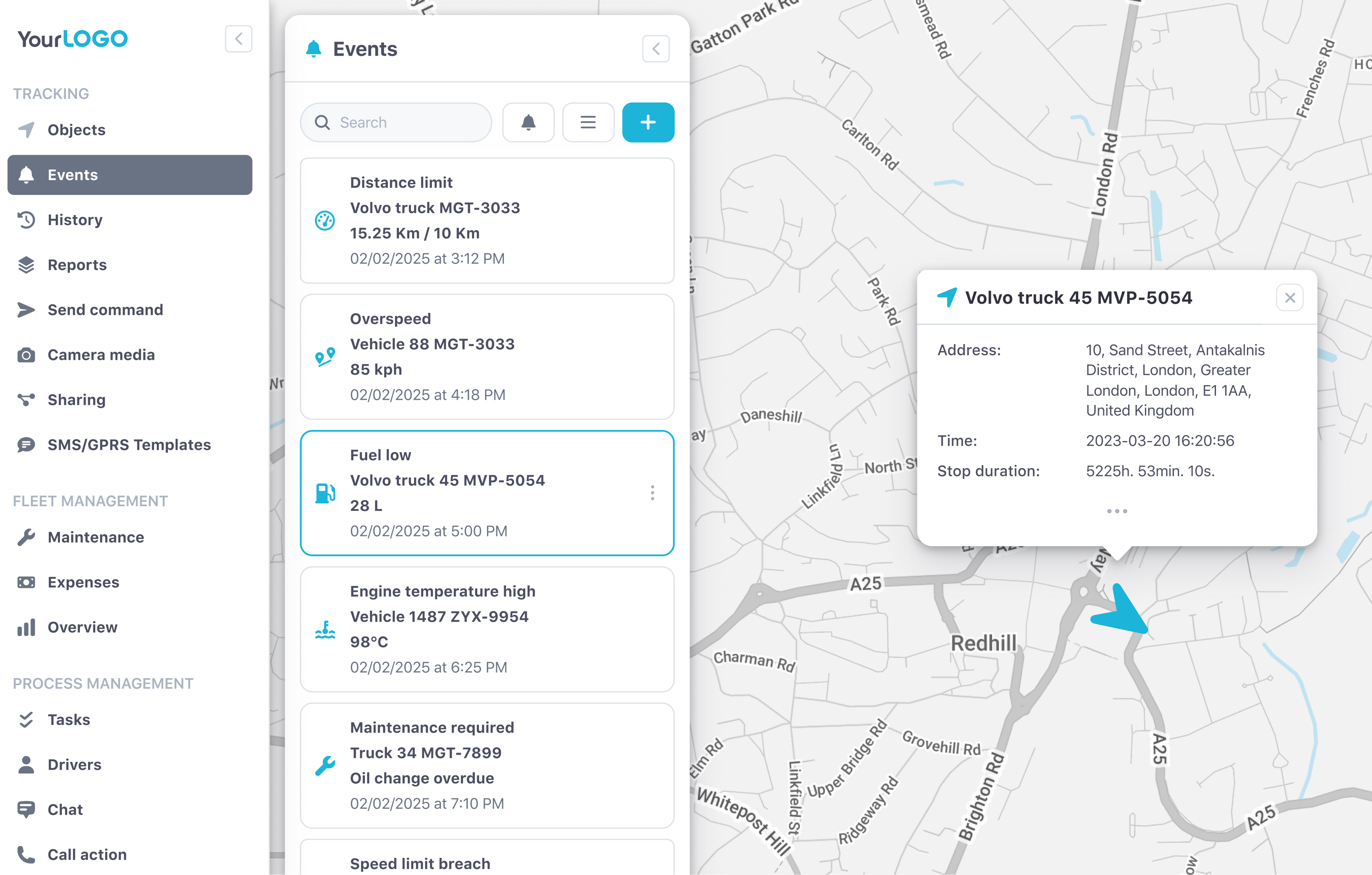The width and height of the screenshot is (1372, 875).
Task: Click engine temperature icon on Vehicle 1487 event
Action: pos(325,630)
